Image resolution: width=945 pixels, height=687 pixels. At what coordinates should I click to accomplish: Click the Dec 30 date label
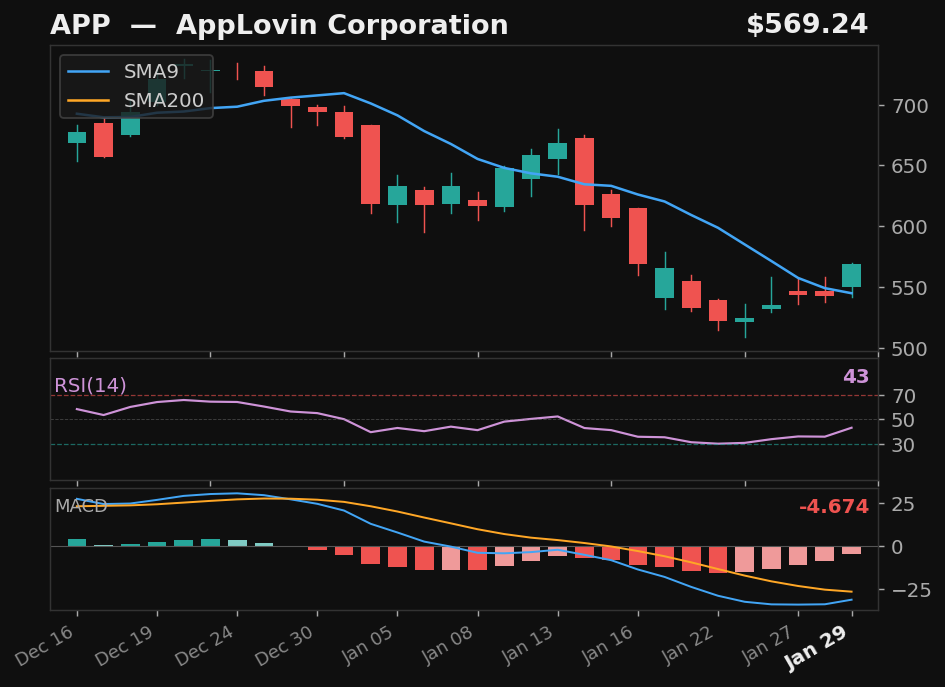(285, 645)
